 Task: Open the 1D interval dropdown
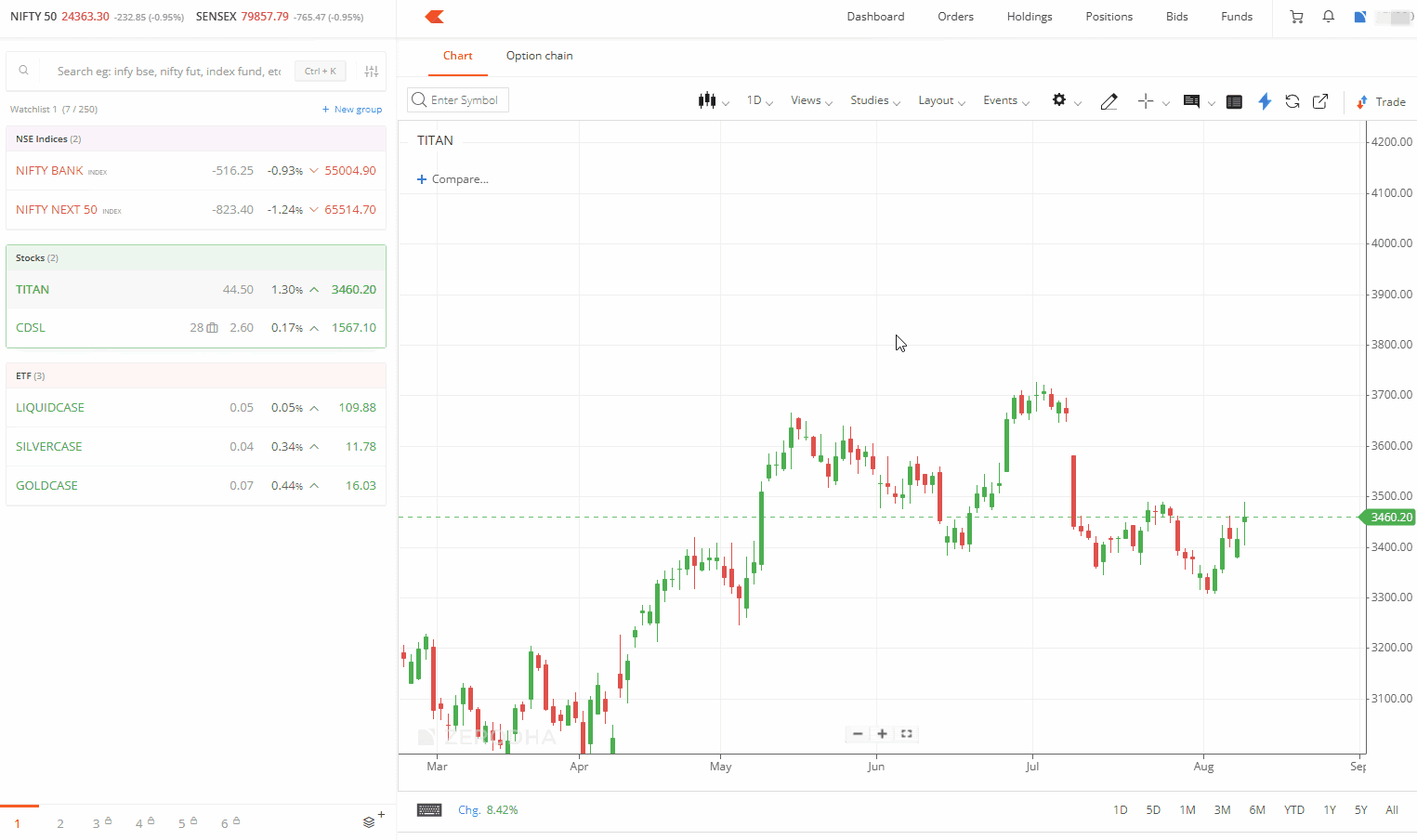tap(759, 100)
